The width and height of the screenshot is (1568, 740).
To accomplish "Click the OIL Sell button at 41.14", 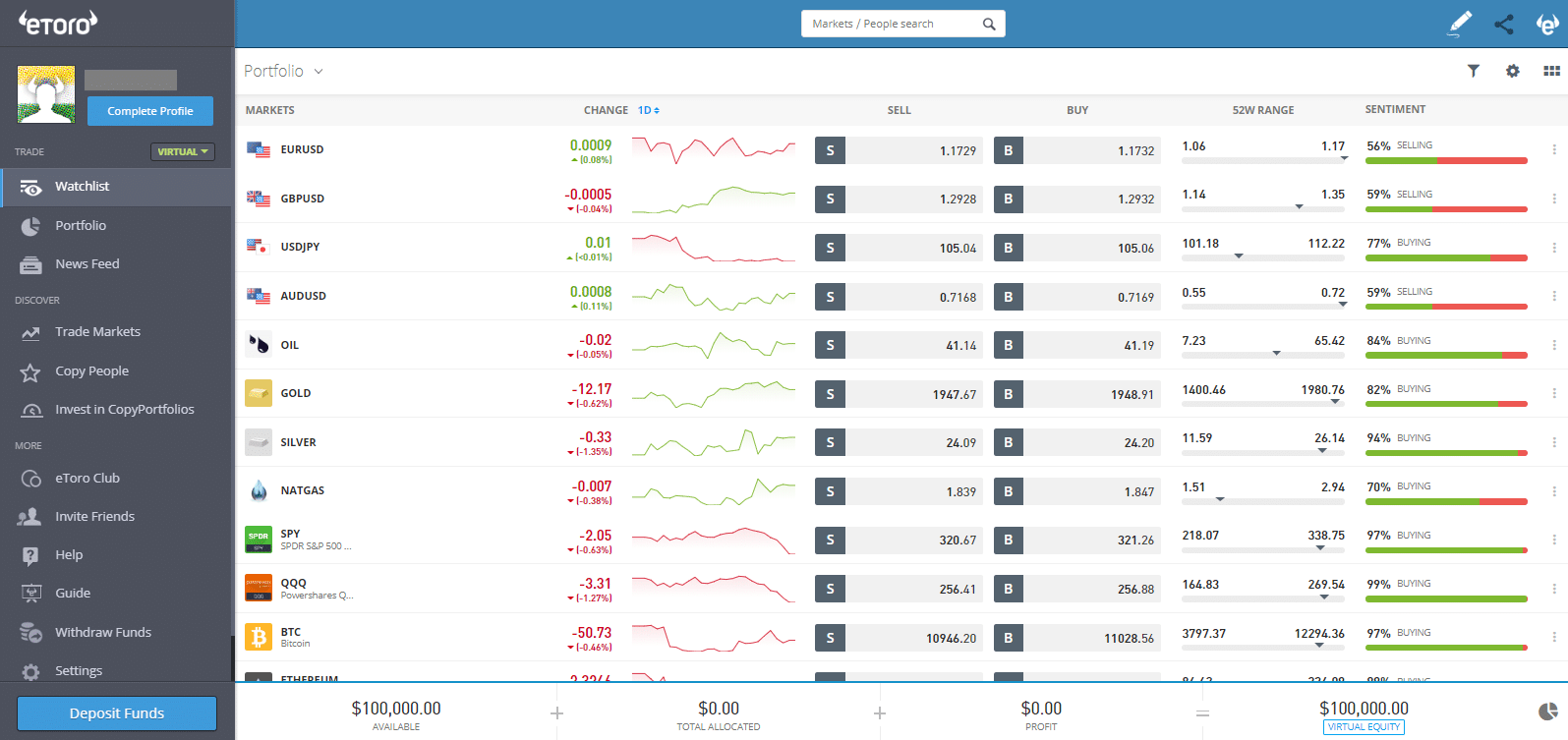I will (899, 345).
